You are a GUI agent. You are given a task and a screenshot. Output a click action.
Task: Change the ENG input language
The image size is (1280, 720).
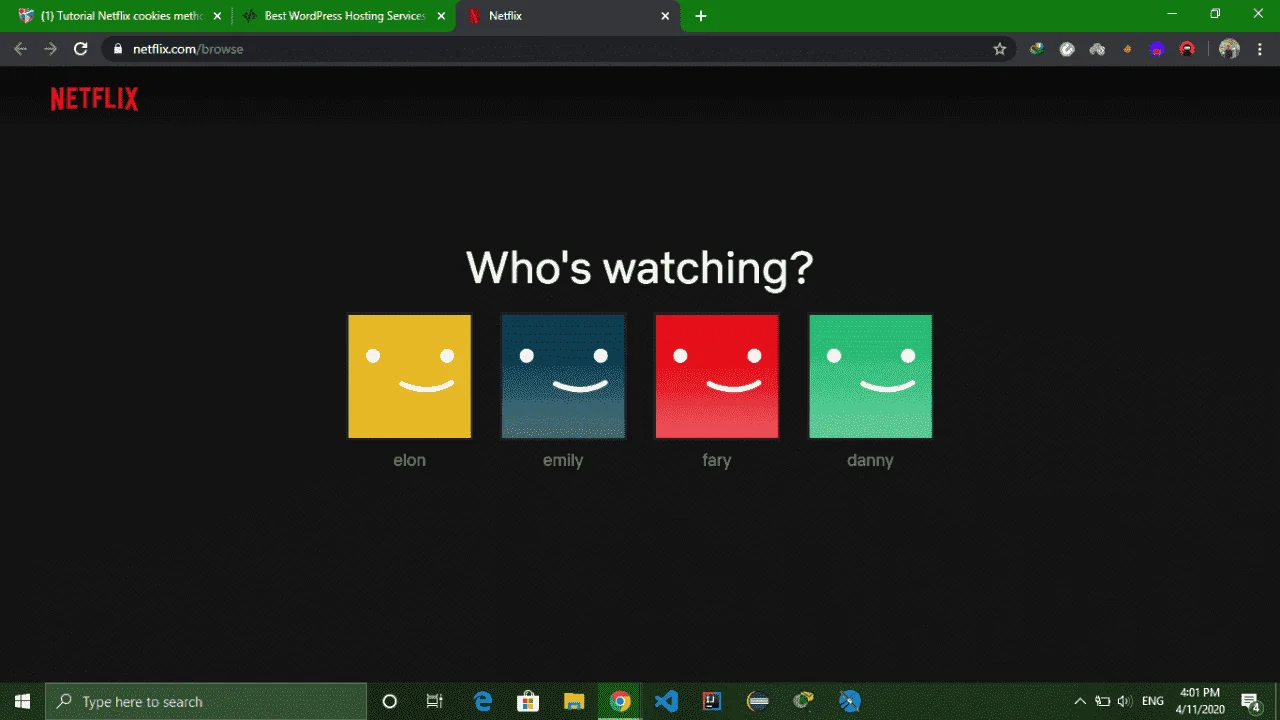coord(1153,701)
